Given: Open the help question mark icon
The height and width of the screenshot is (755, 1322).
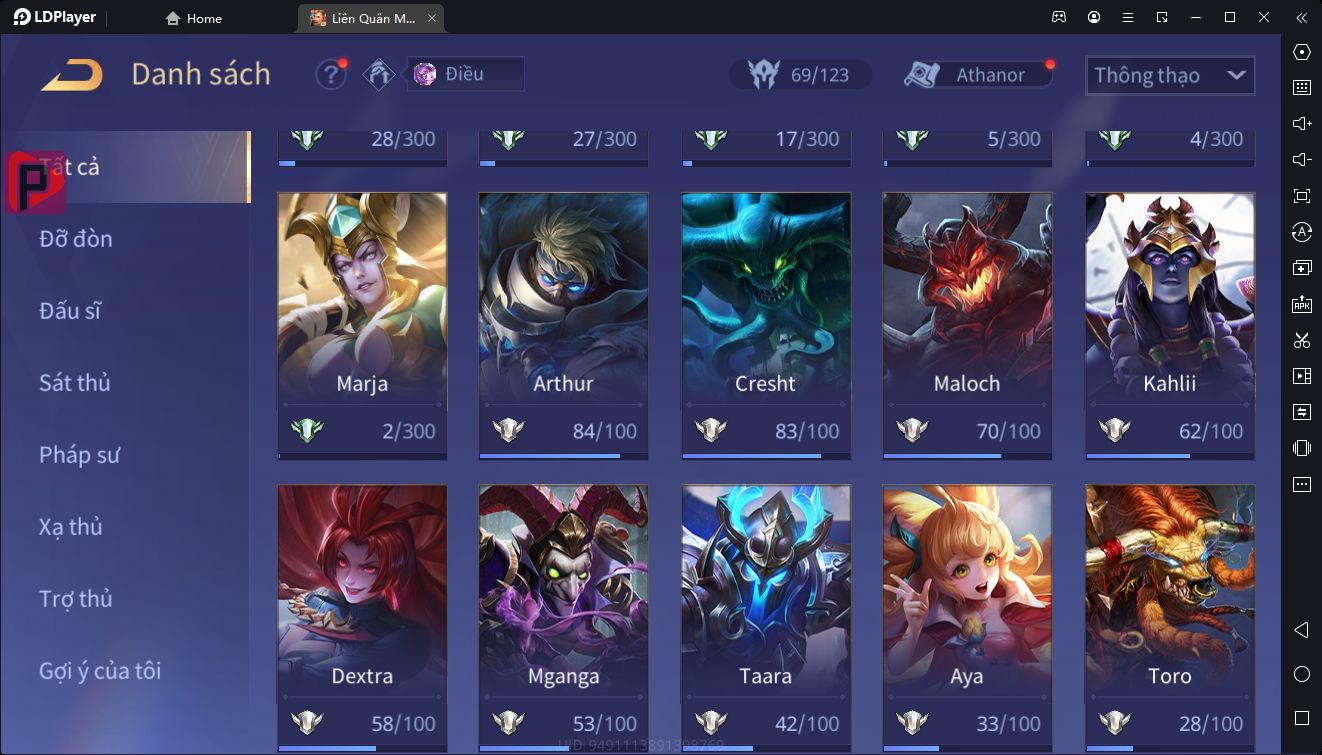Looking at the screenshot, I should pos(331,75).
